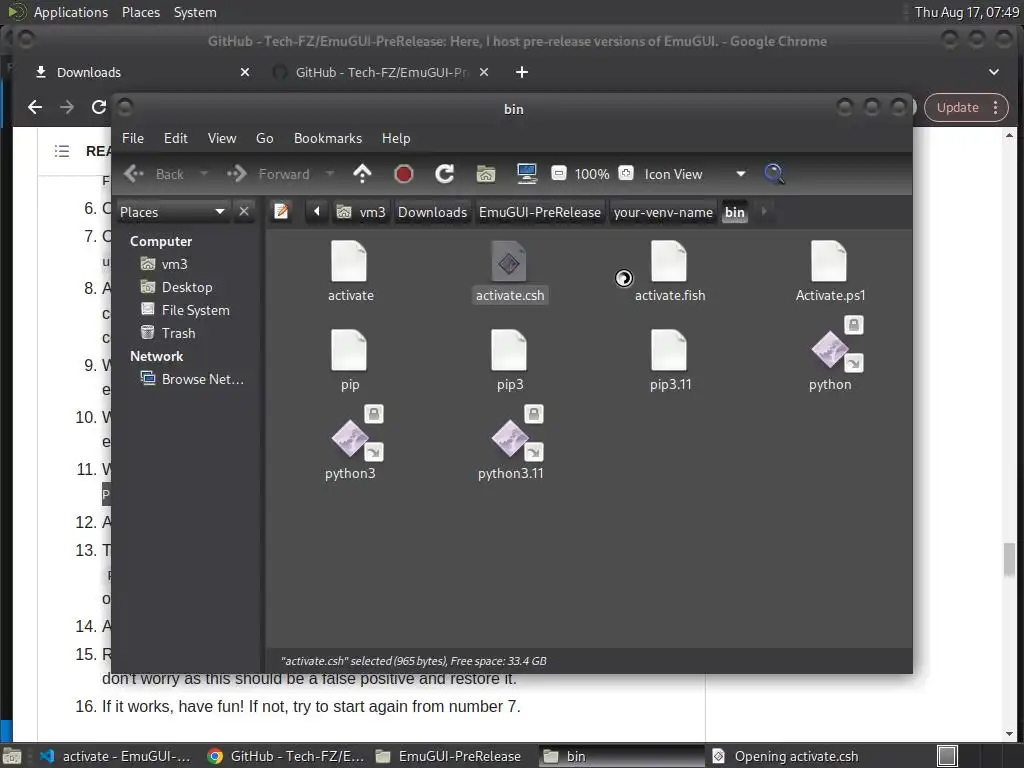This screenshot has height=768, width=1024.
Task: Click the Back navigation arrow in file manager
Action: pos(134,174)
